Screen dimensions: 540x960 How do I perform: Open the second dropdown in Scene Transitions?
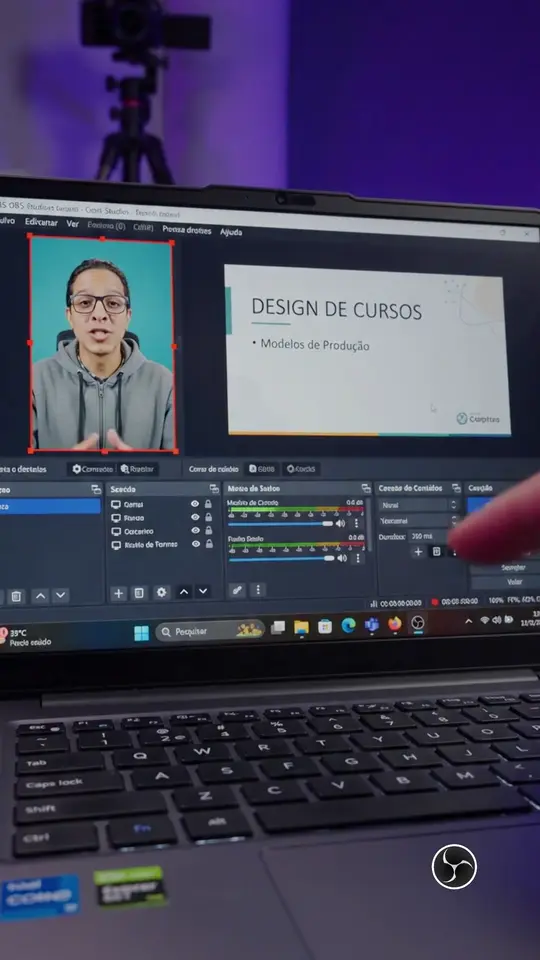tap(419, 520)
